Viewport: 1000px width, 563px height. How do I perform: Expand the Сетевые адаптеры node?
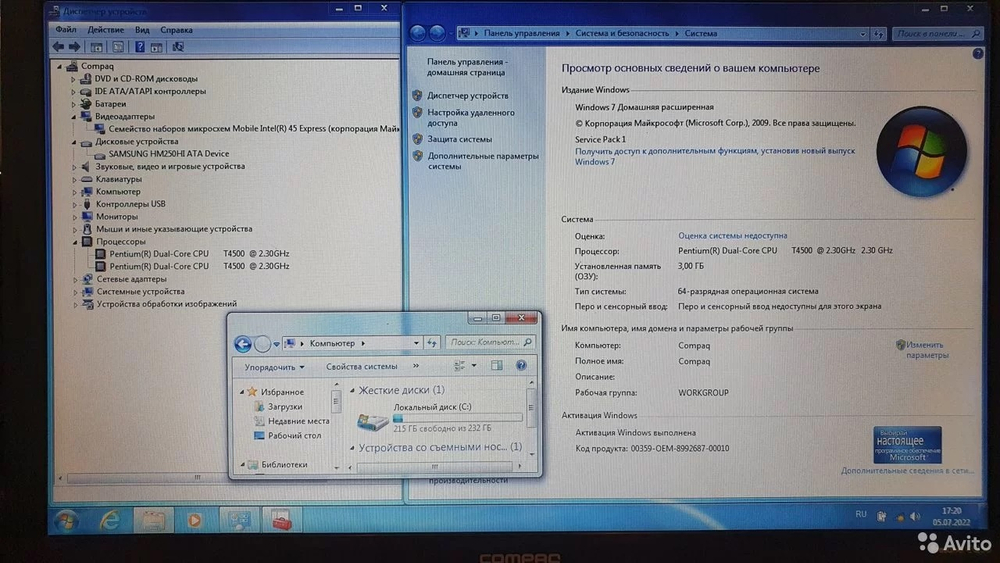(x=75, y=279)
